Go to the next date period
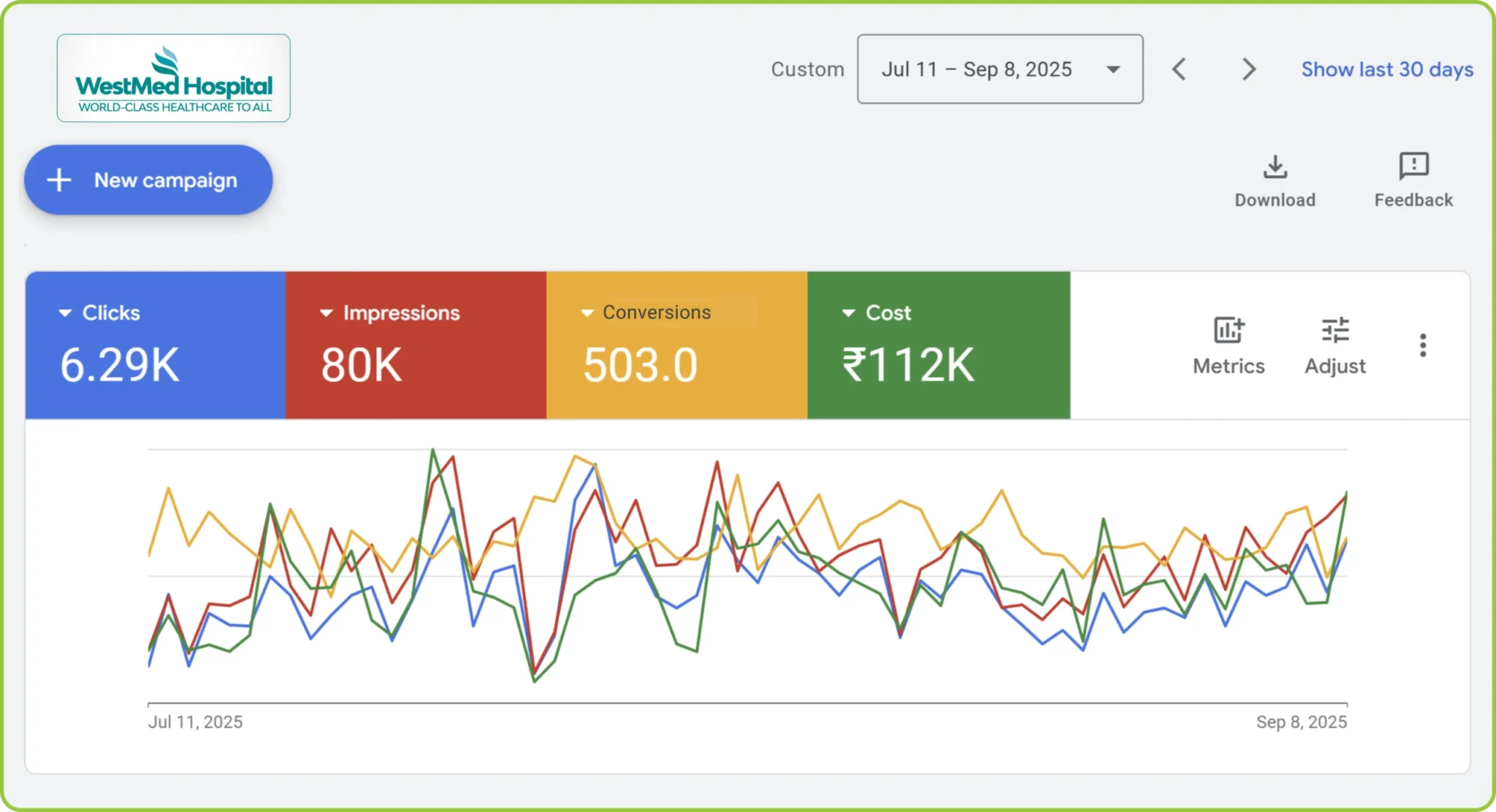 tap(1249, 69)
